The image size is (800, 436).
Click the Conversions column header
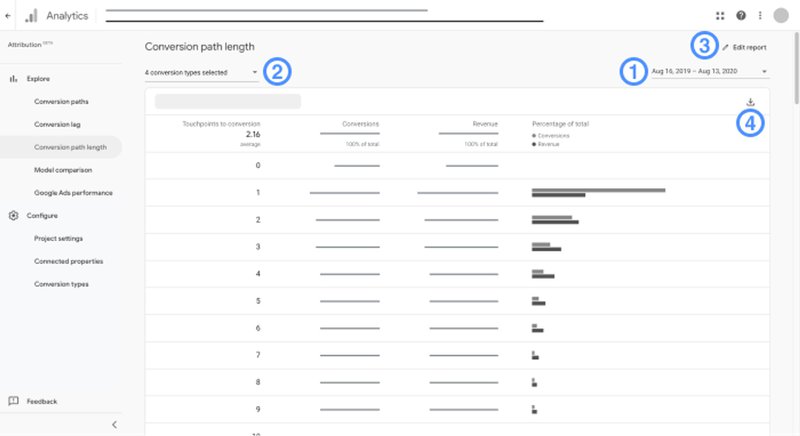(360, 124)
